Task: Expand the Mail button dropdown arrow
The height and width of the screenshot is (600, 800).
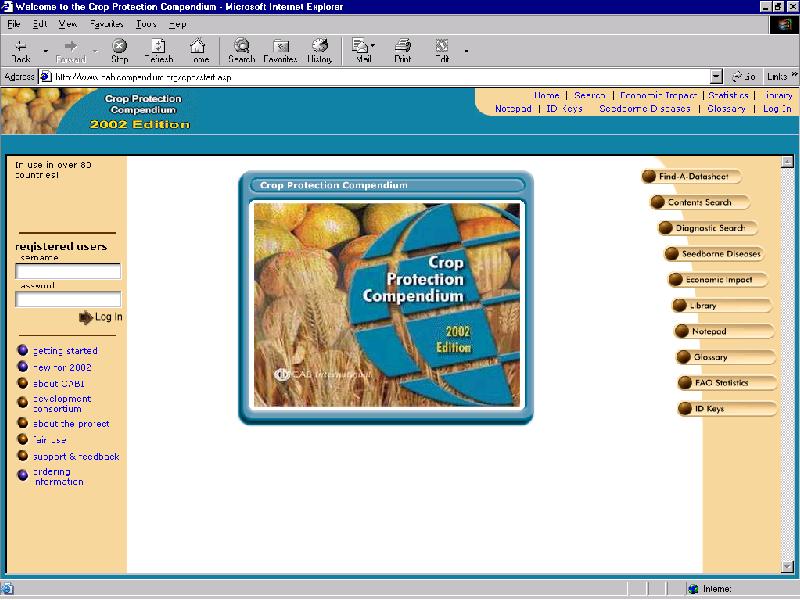Action: click(373, 45)
